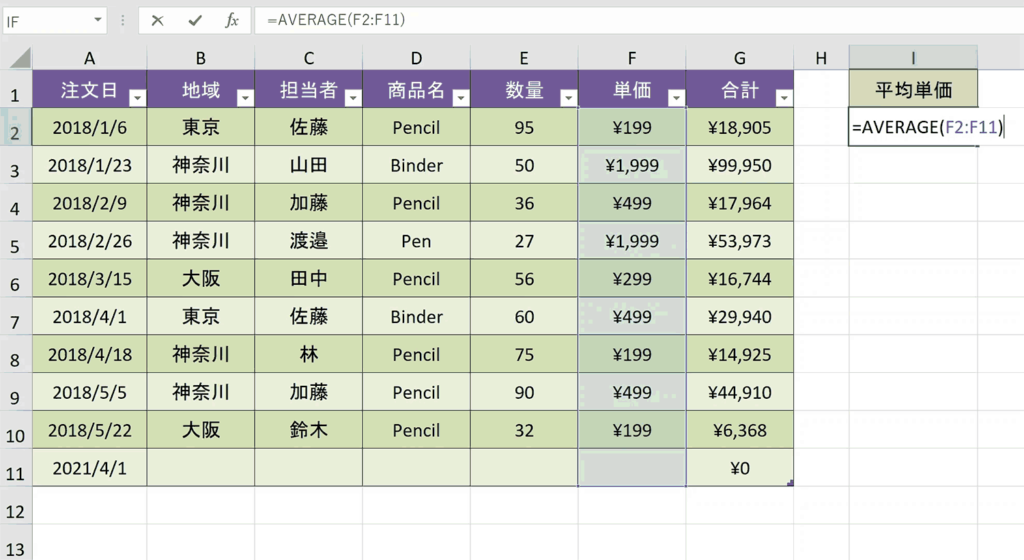Open the 地域 column filter dropdown
The height and width of the screenshot is (560, 1024).
point(246,98)
